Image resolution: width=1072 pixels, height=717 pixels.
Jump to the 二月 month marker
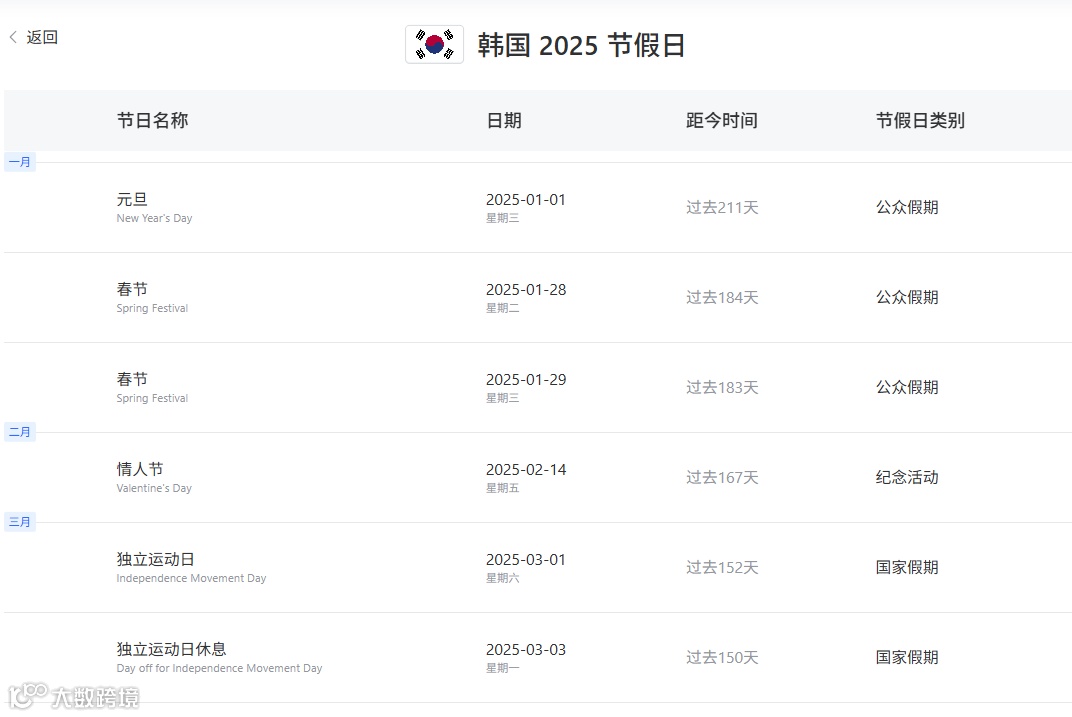20,432
